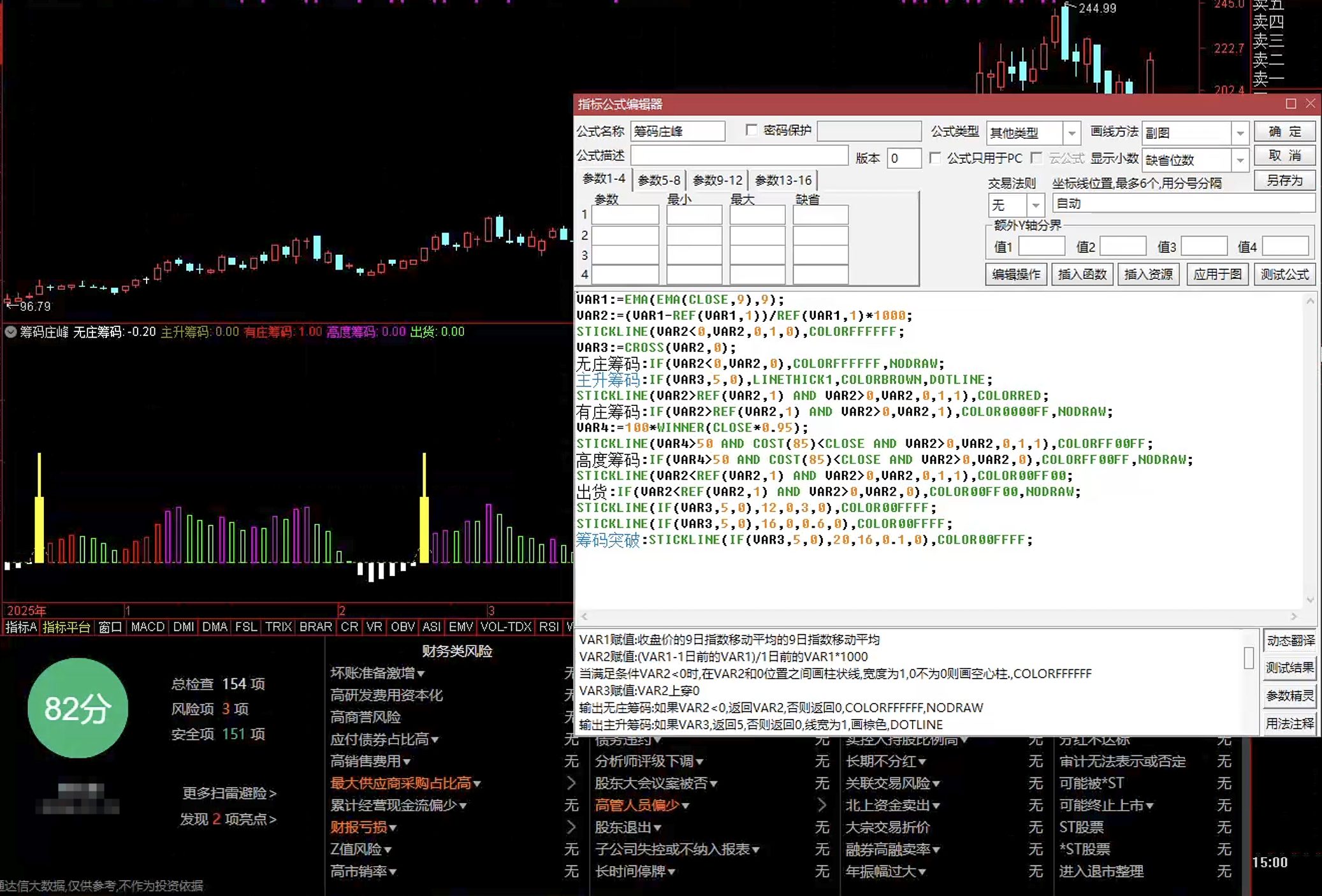This screenshot has width=1322, height=896.
Task: Click the 确定 button
Action: point(1284,131)
